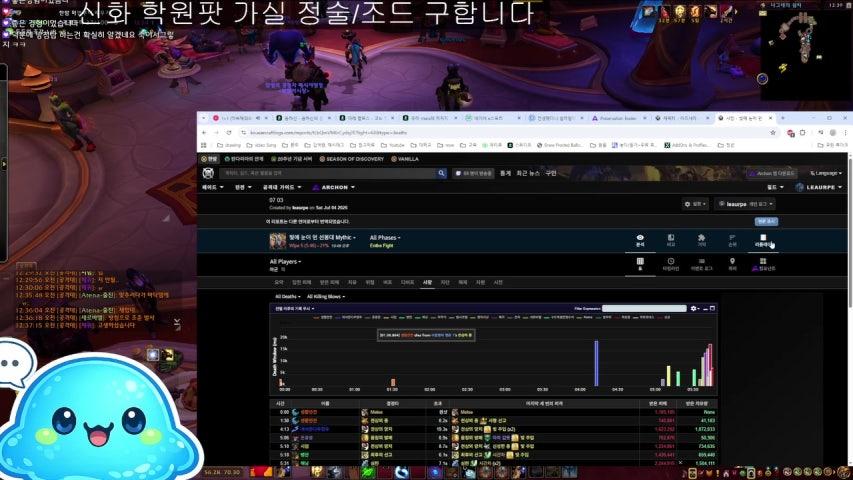Viewport: 853px width, 480px height.
Task: Open a new browser tab
Action: point(783,118)
